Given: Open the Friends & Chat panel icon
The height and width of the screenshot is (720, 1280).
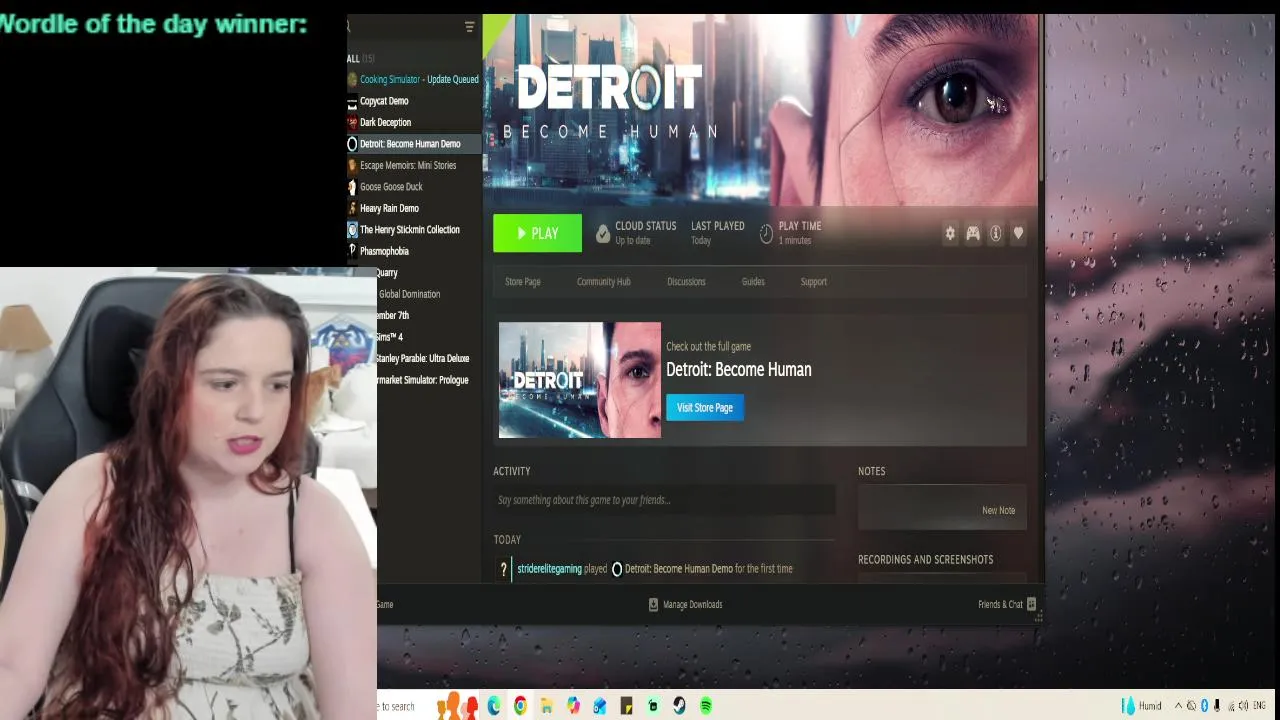Looking at the screenshot, I should point(1031,604).
